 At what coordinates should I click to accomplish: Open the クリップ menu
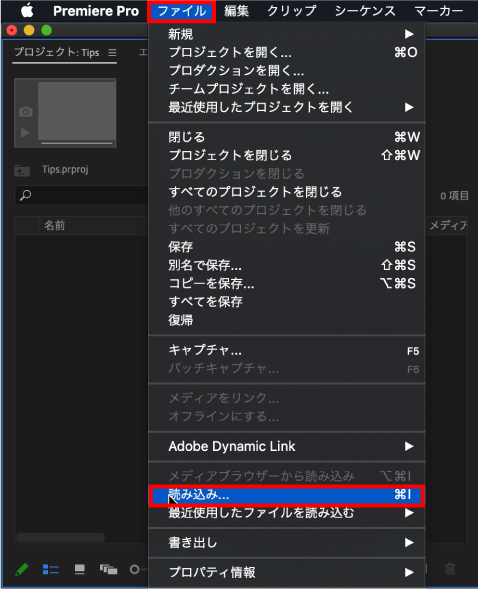coord(292,11)
